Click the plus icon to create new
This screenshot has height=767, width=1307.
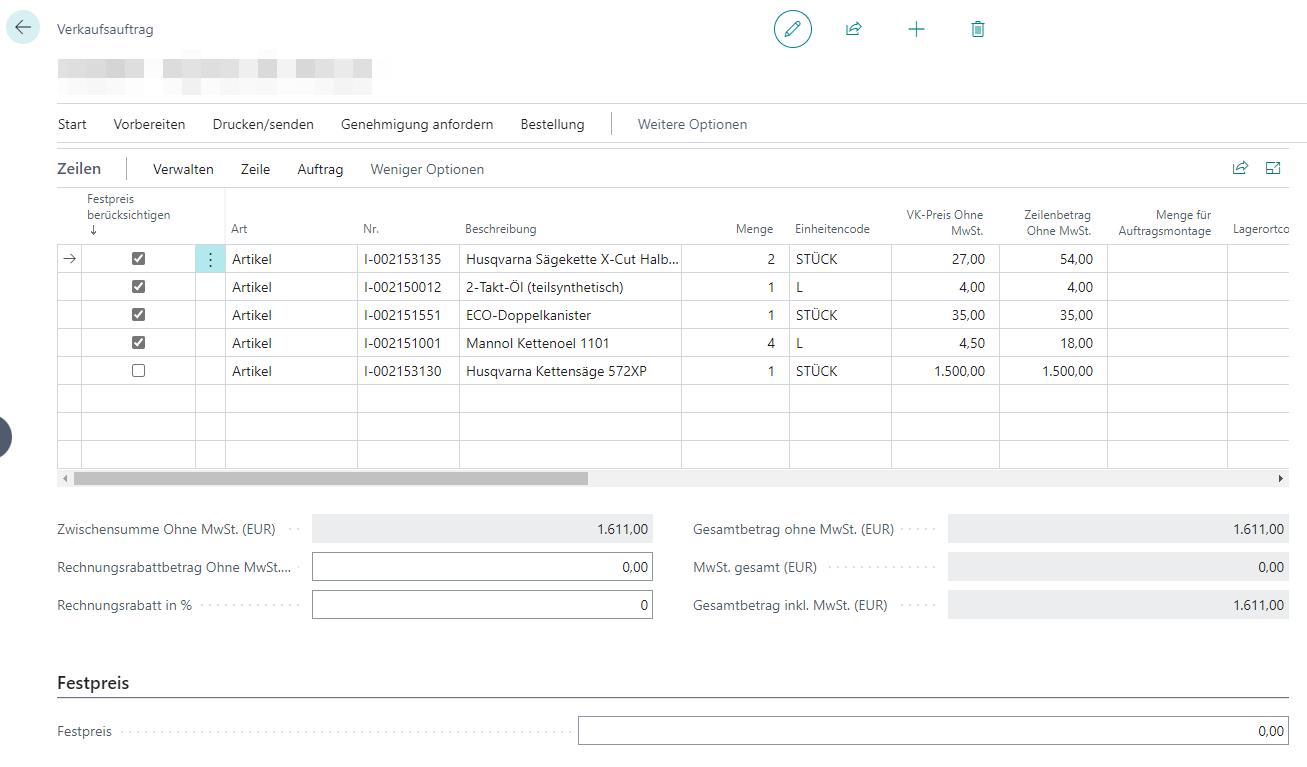(916, 30)
